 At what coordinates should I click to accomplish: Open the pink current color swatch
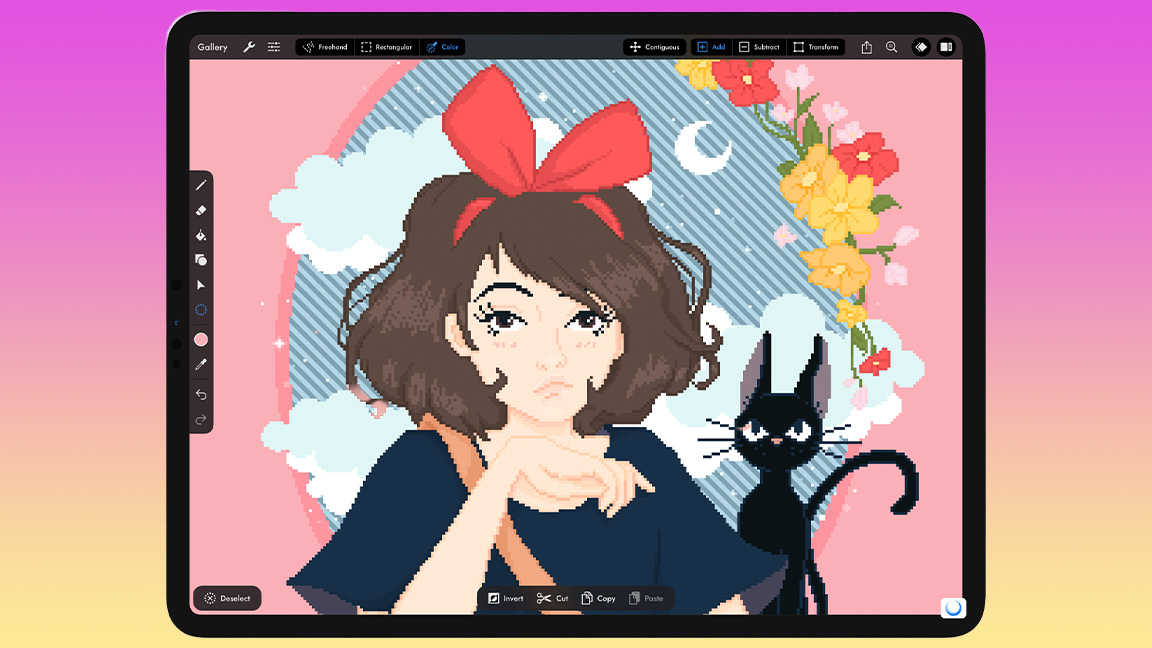[x=201, y=340]
